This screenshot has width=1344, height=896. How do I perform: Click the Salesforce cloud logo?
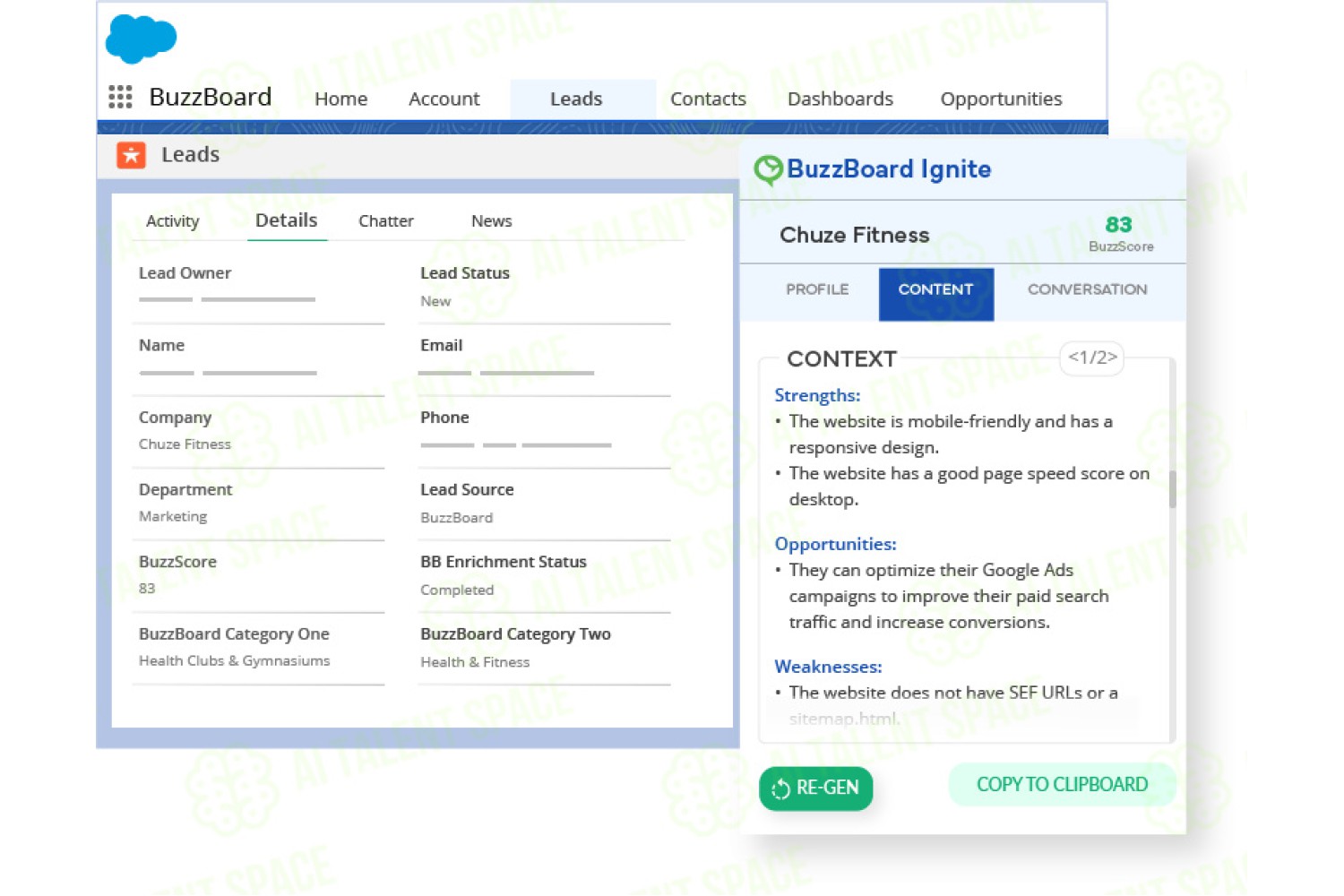coord(141,39)
